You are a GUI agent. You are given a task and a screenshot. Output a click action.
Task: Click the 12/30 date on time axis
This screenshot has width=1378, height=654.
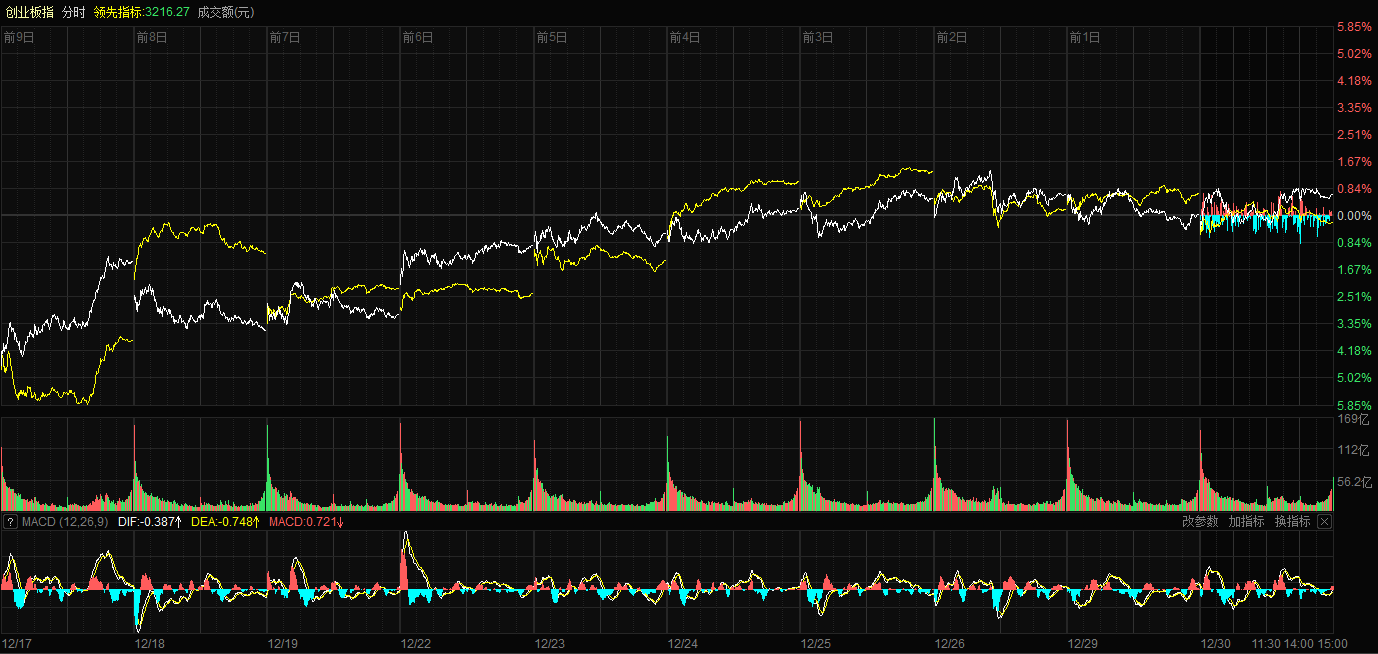[x=1216, y=644]
